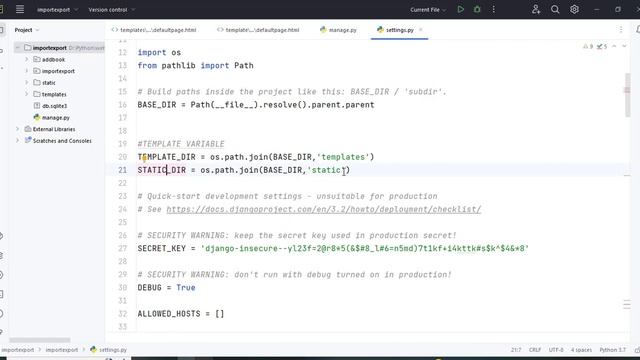The image size is (640, 360).
Task: Open editor tab options three-dot menu
Action: (621, 29)
